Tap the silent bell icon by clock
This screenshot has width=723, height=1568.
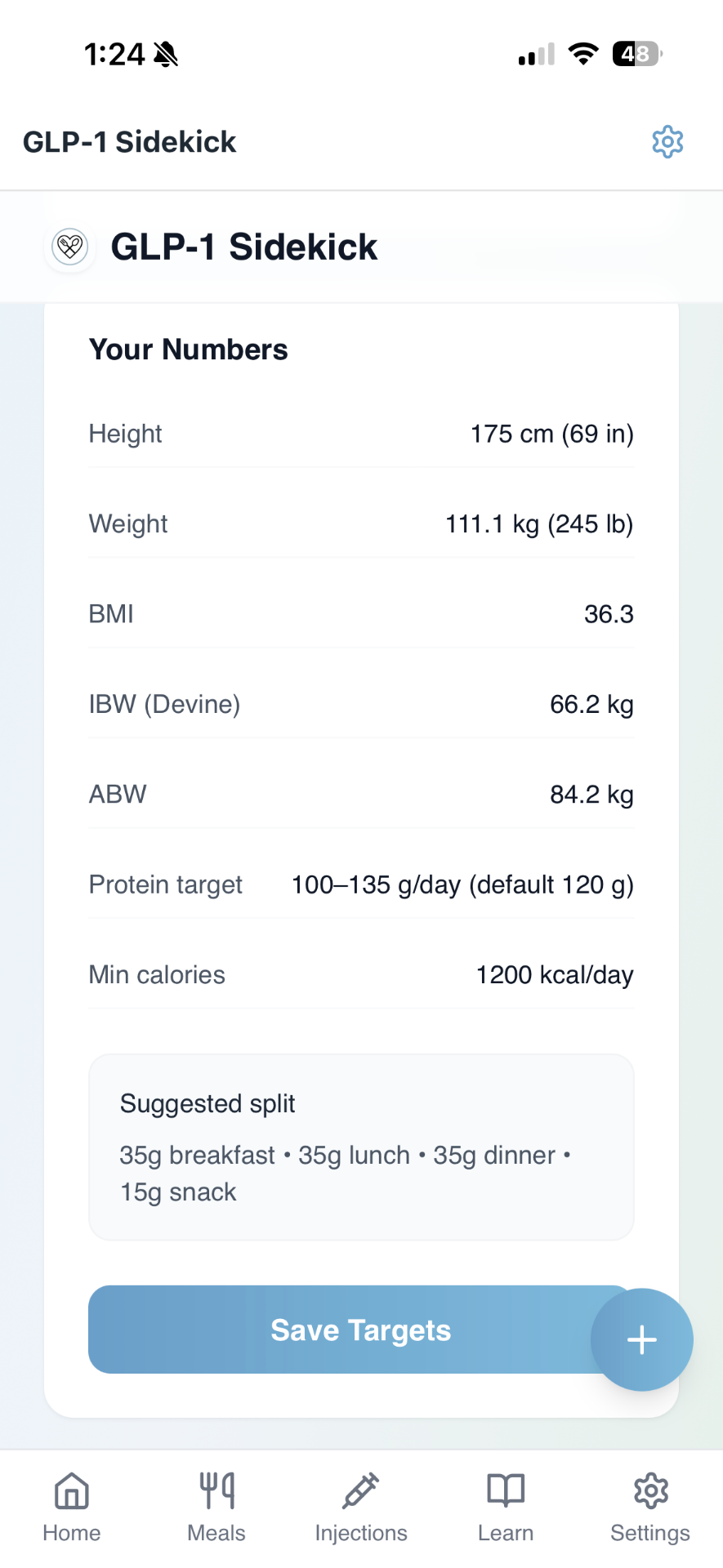click(166, 55)
